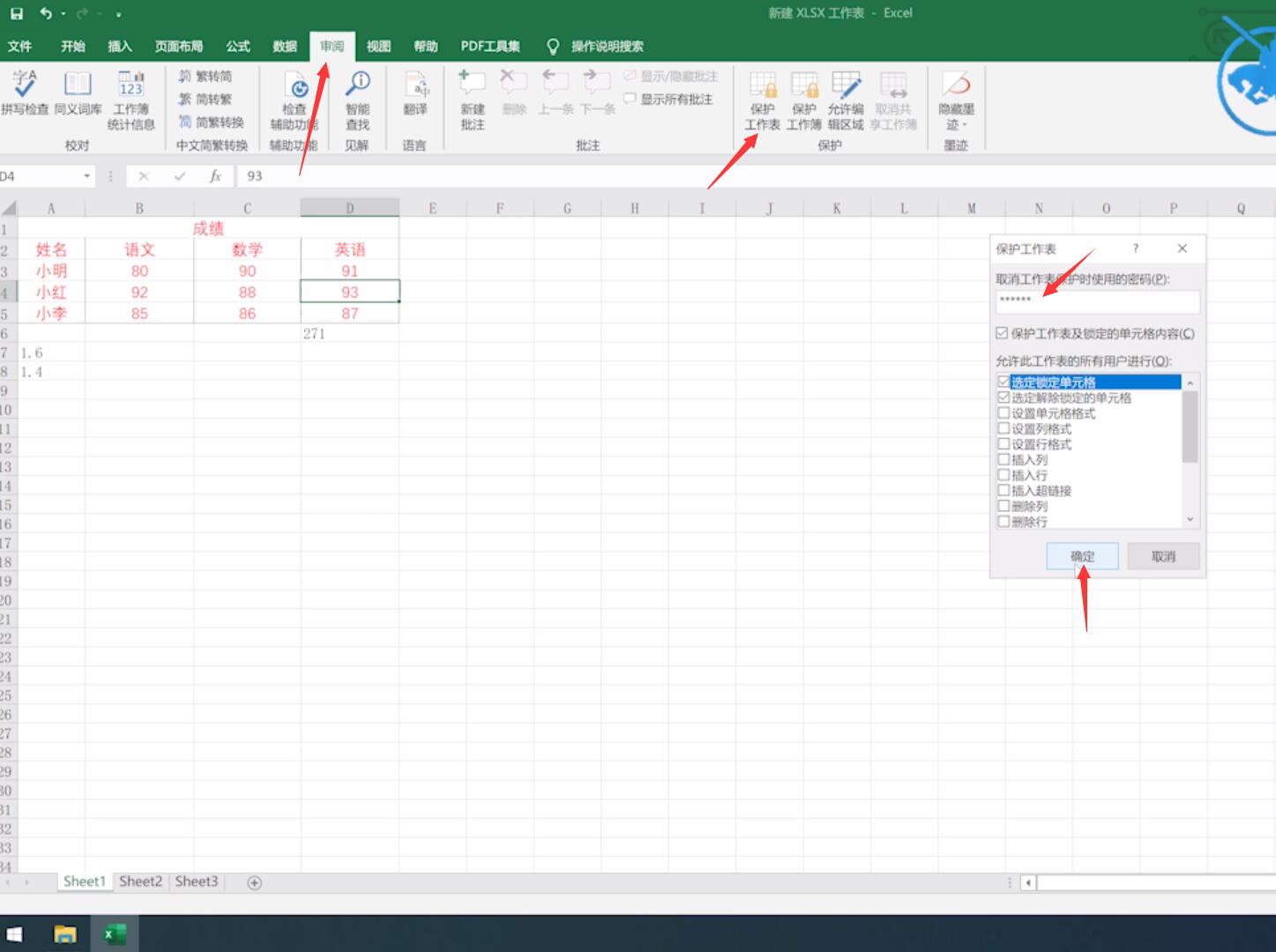This screenshot has height=952, width=1276.
Task: Toggle 保护工作表及锁定的单元格内容 checkbox
Action: 1002,333
